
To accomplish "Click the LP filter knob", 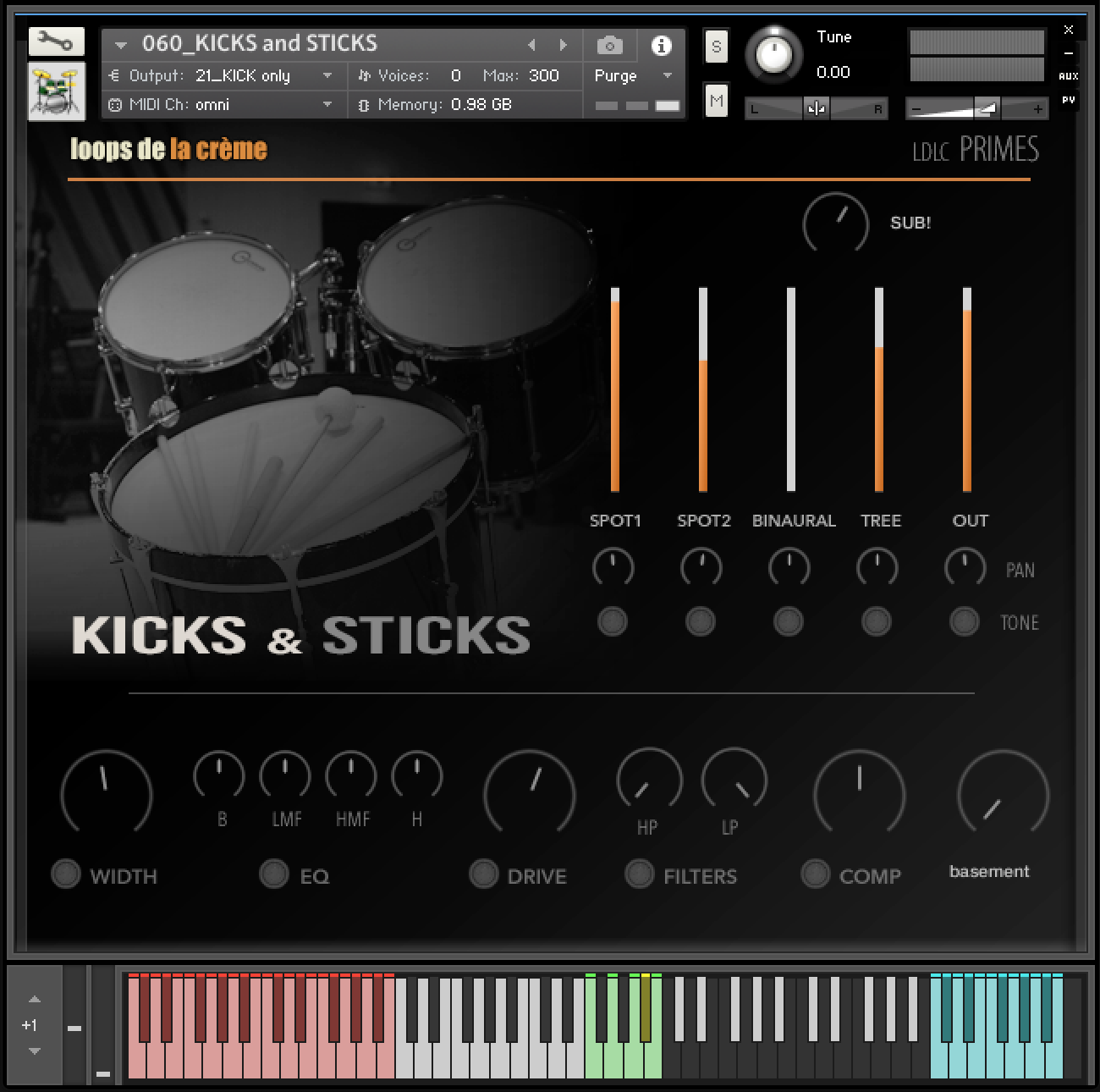I will (734, 779).
